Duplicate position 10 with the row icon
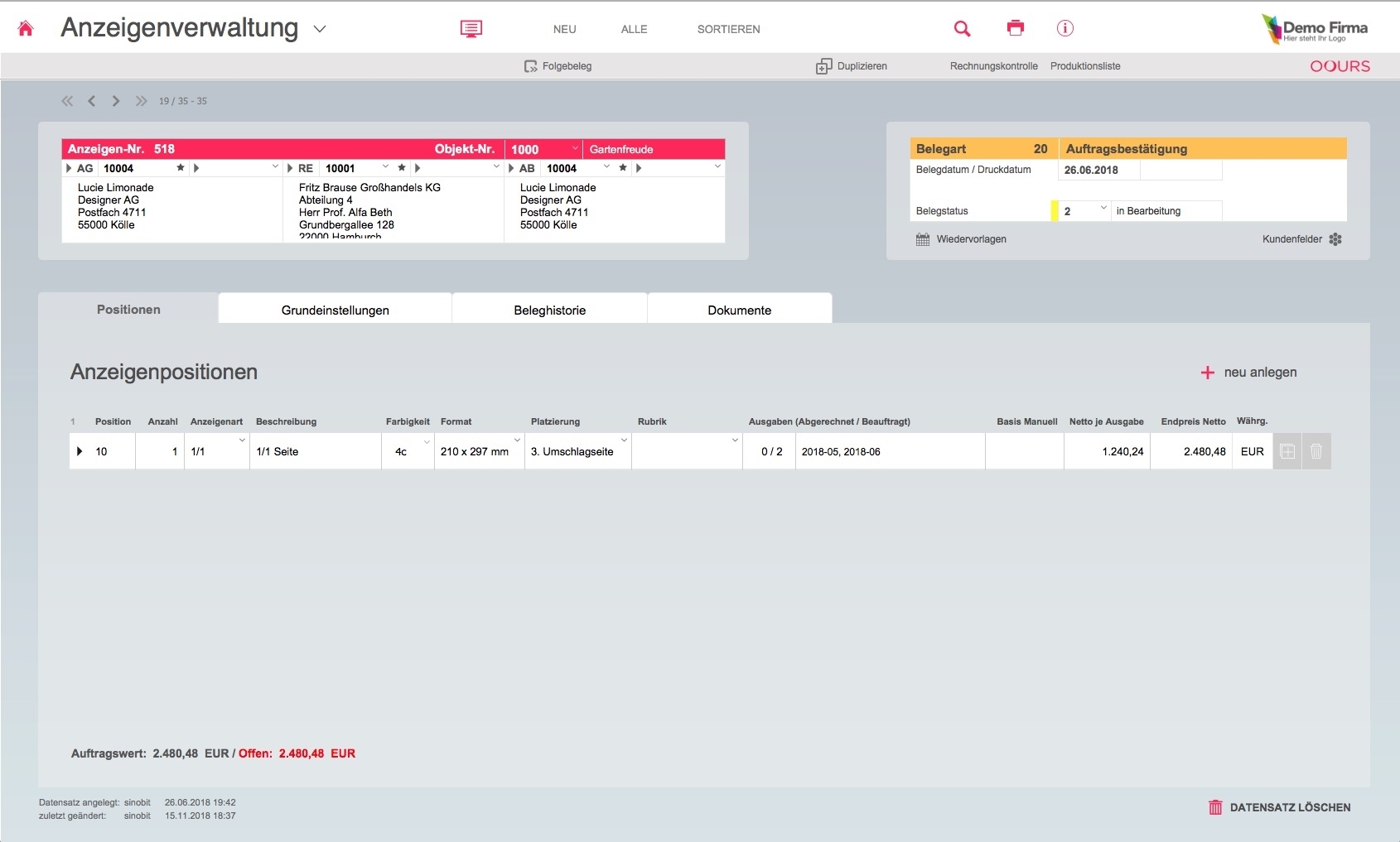The image size is (1400, 842). (1287, 451)
